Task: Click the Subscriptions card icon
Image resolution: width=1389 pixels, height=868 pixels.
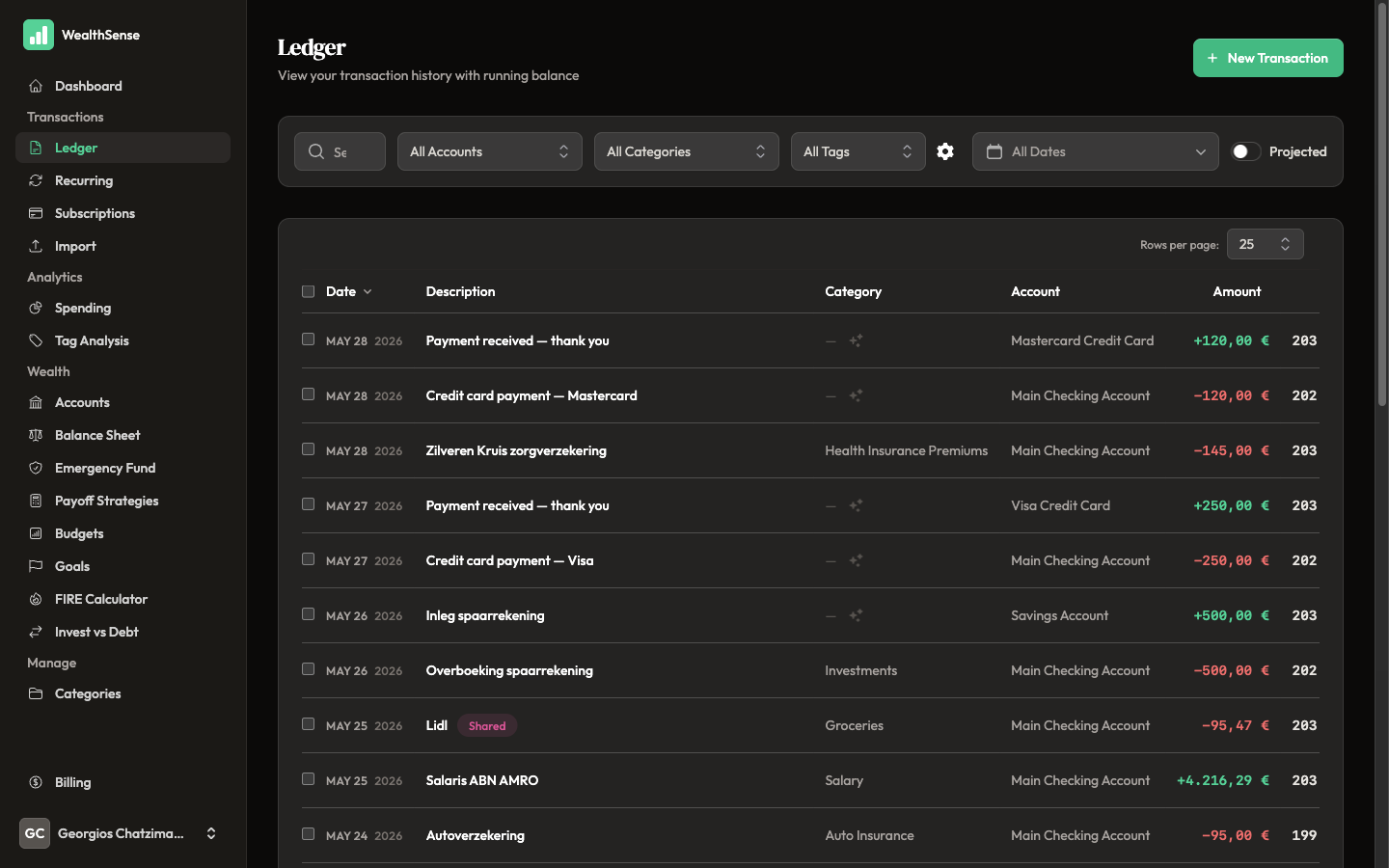Action: coord(36,213)
